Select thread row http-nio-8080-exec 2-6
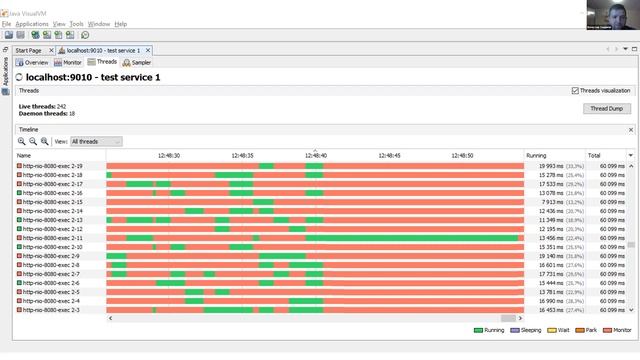Screen dimensions: 640x360 pyautogui.click(x=321, y=283)
